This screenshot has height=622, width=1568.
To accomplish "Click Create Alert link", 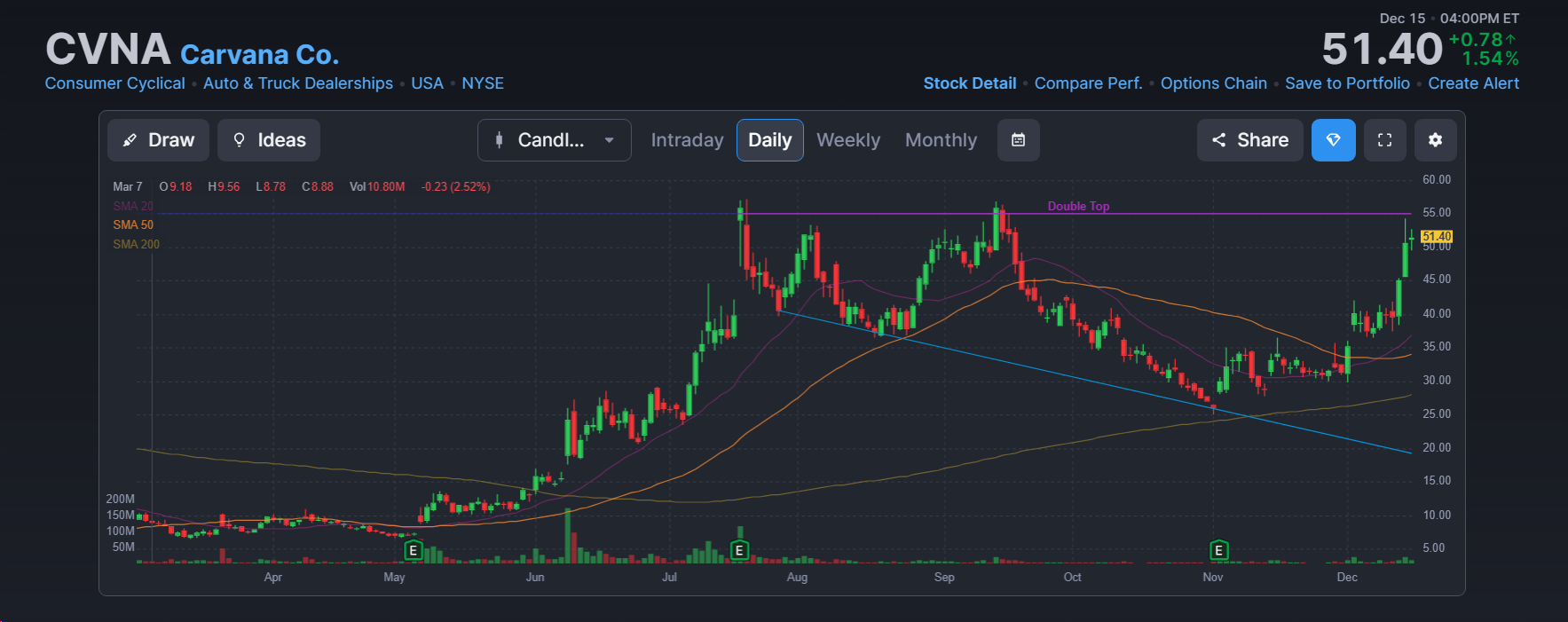I will [x=1474, y=83].
